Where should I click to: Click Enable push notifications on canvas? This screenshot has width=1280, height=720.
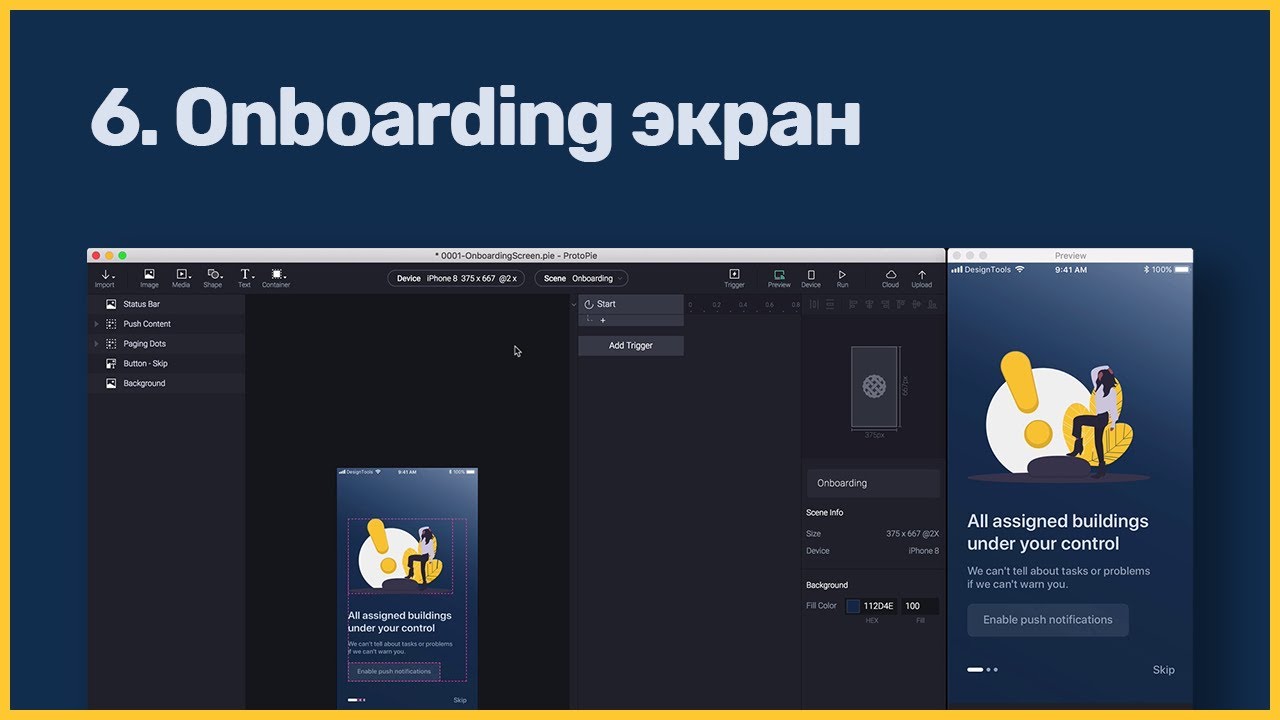click(x=394, y=672)
